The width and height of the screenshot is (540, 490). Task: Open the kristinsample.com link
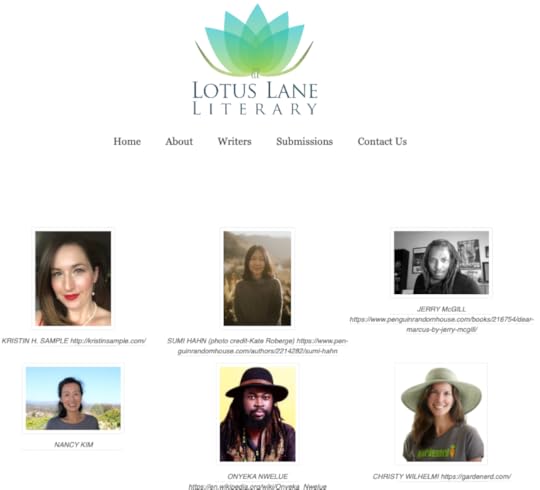tap(108, 341)
